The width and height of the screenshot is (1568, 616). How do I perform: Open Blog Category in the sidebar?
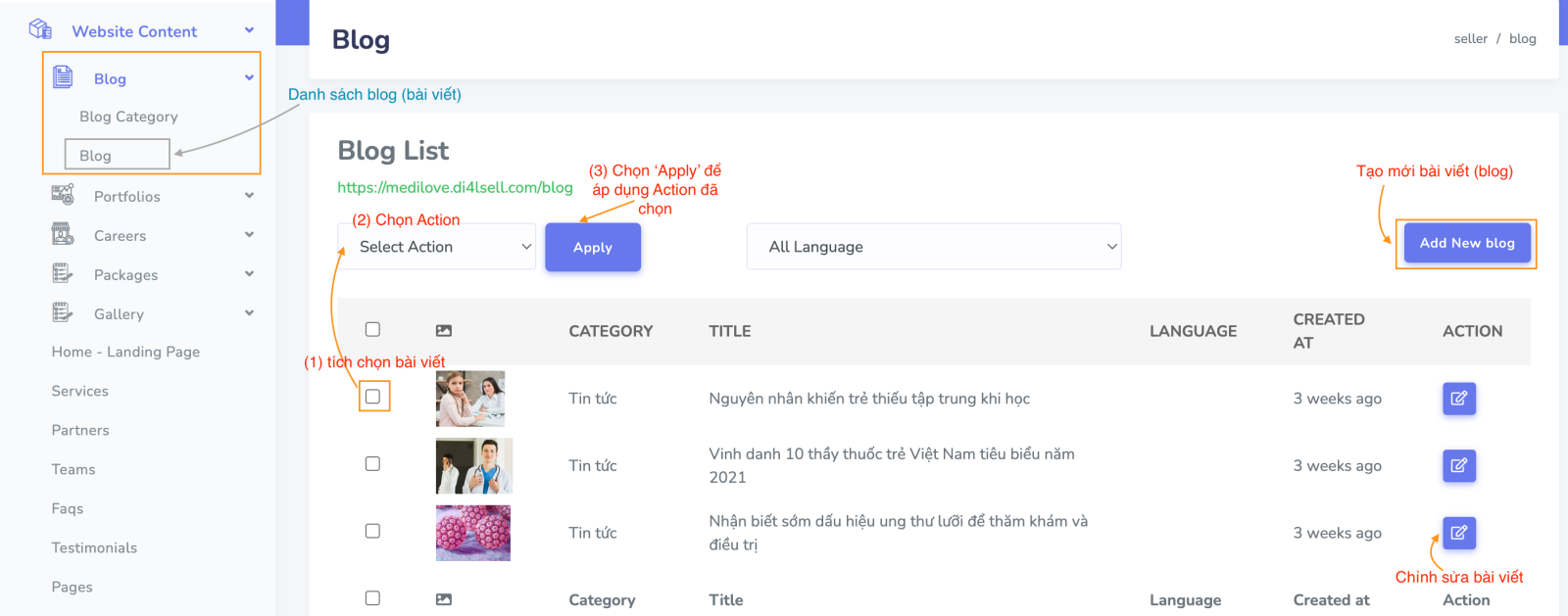point(128,117)
